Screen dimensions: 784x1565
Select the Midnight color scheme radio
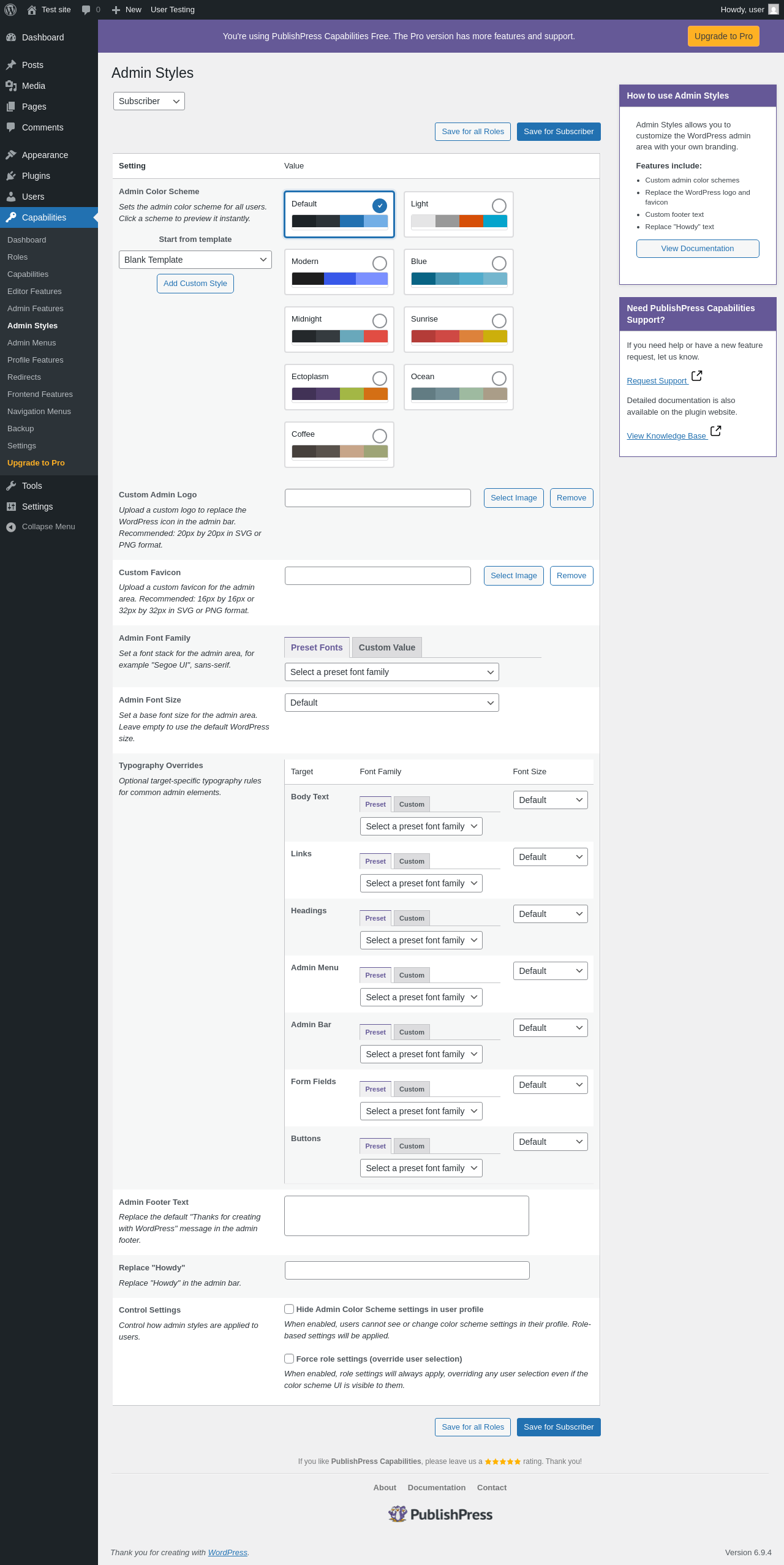click(379, 321)
